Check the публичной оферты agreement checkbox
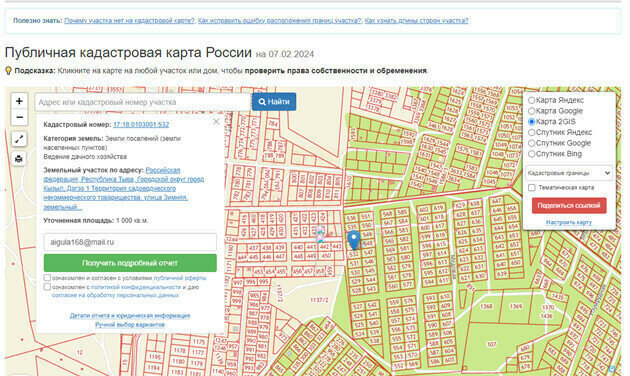 (47, 278)
